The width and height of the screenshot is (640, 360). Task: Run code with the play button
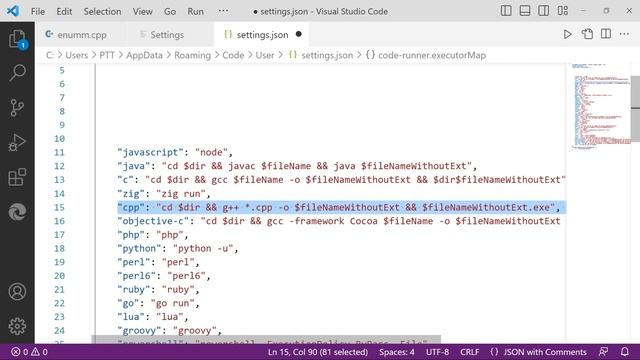[x=567, y=34]
